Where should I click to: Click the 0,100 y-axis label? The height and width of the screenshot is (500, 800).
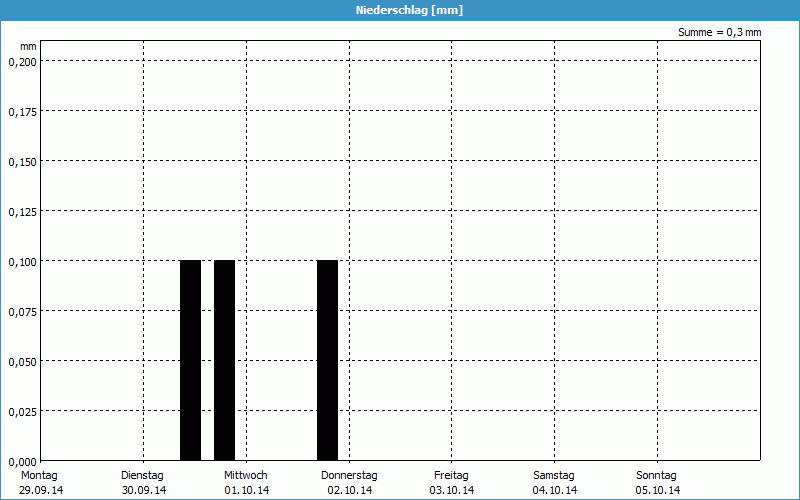[22, 262]
